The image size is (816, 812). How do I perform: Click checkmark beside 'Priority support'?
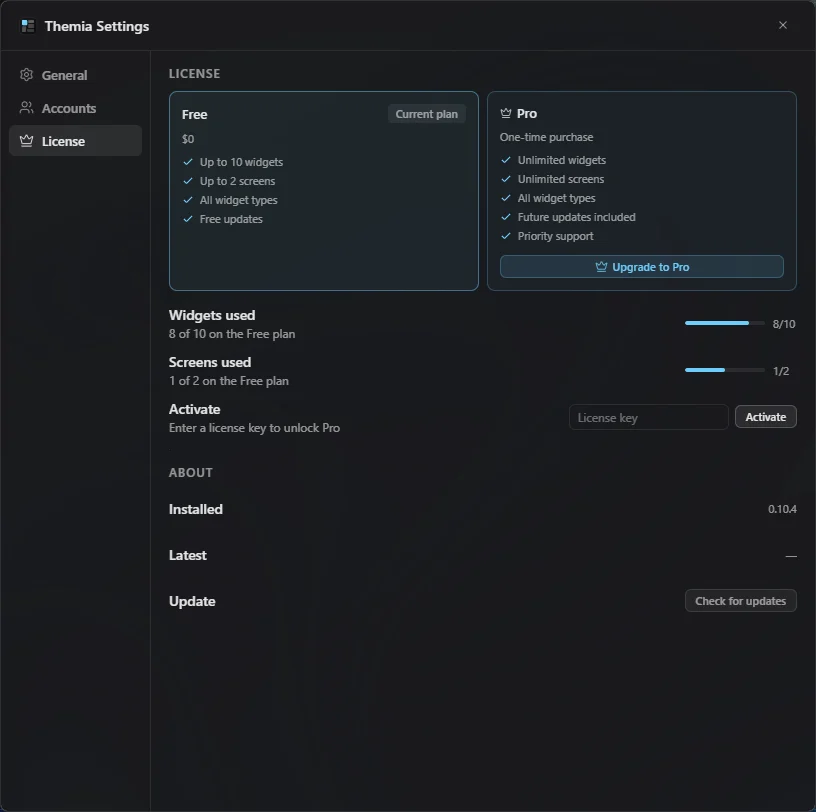point(506,236)
